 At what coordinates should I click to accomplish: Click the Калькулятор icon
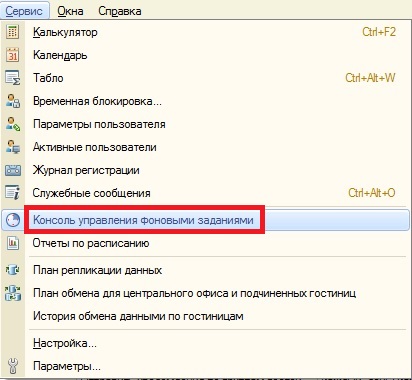click(13, 32)
